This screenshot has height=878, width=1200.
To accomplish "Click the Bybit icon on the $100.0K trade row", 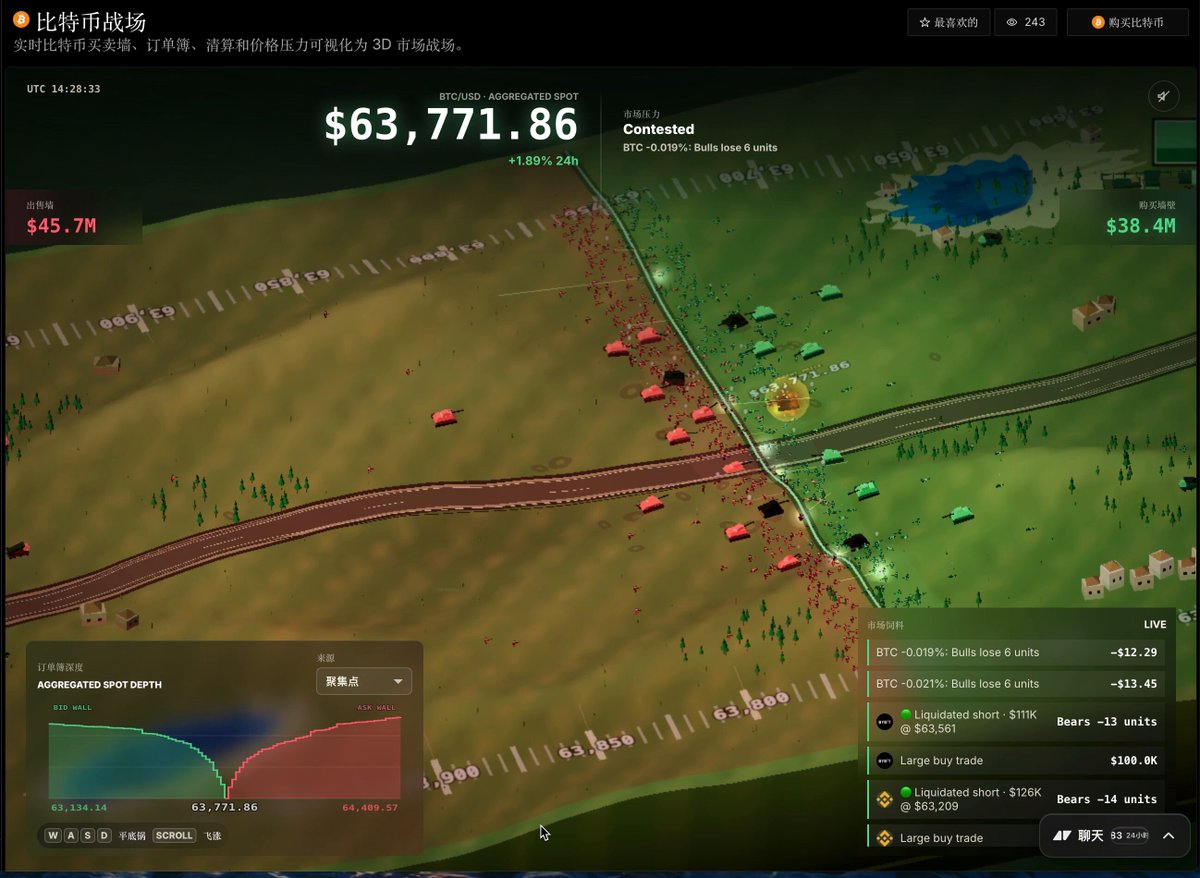I will tap(884, 761).
